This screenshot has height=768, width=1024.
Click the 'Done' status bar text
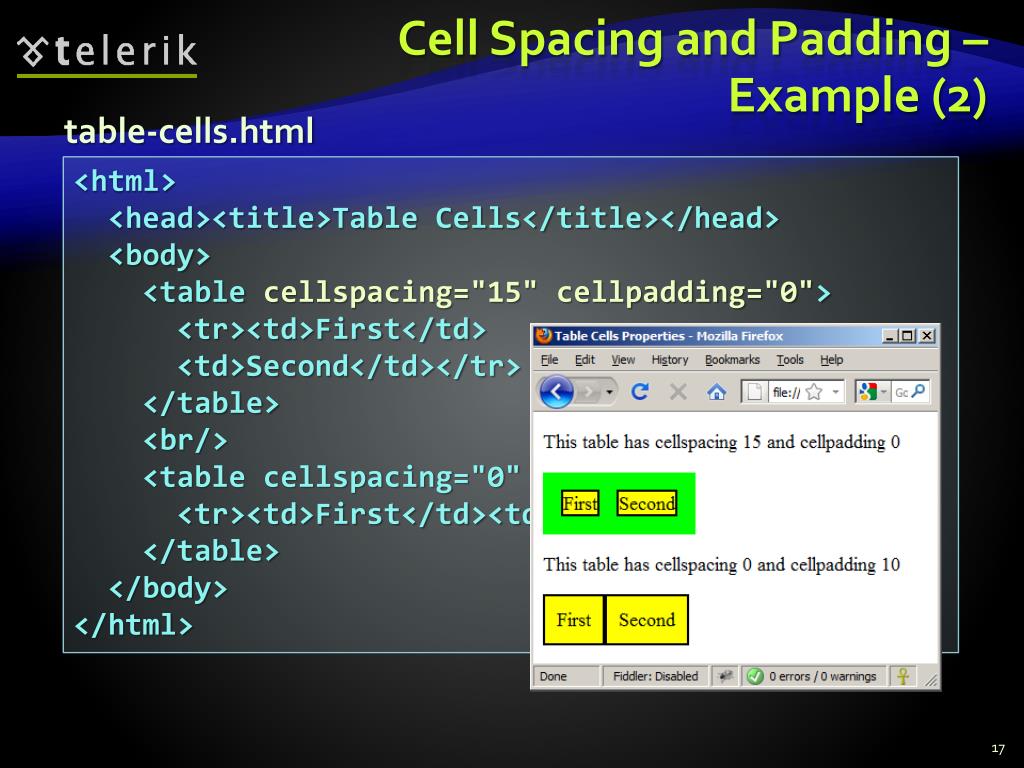tap(553, 677)
